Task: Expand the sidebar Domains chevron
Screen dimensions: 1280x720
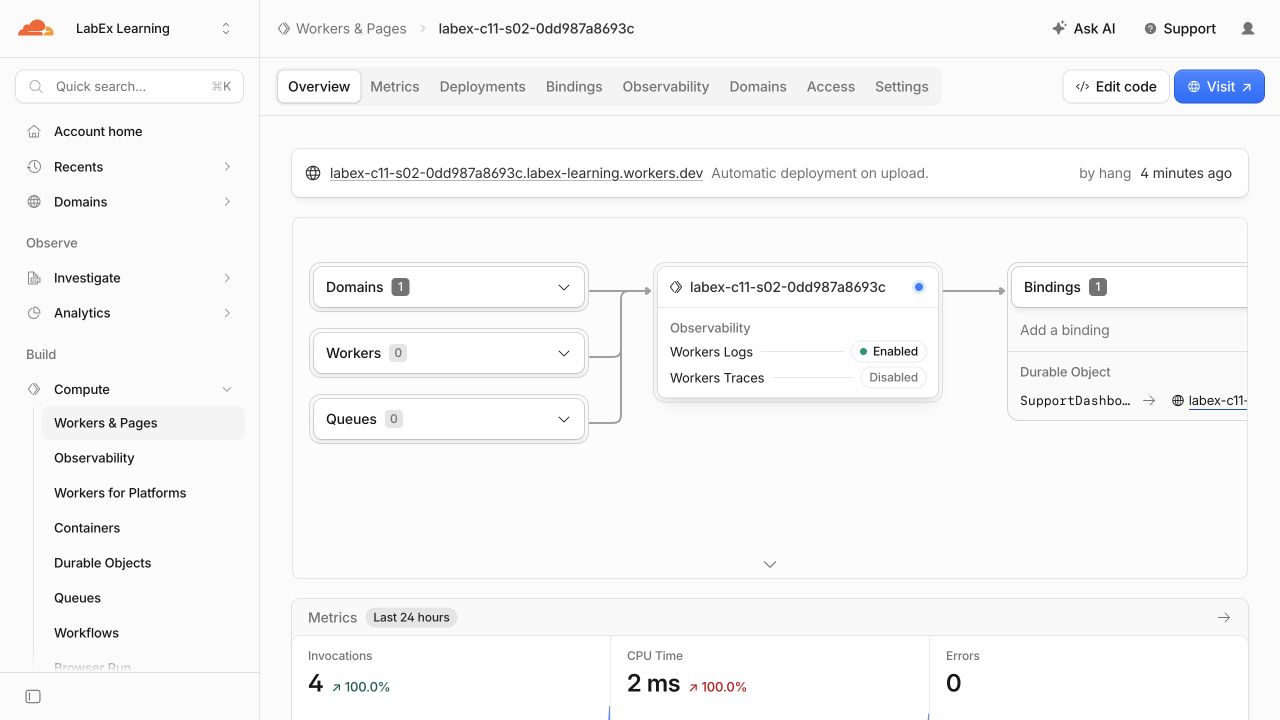Action: click(x=227, y=201)
